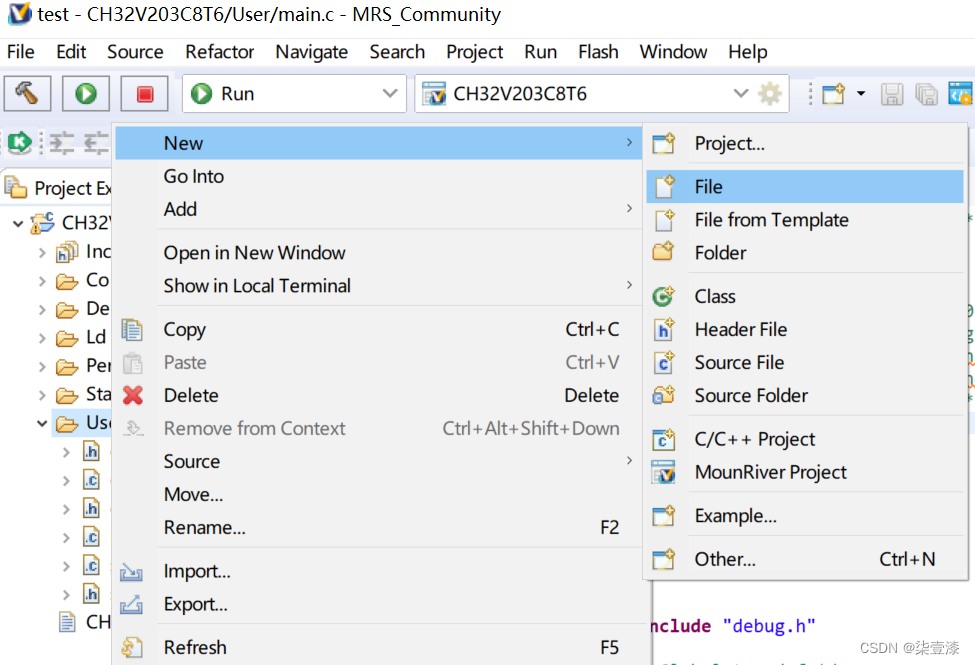Click Refresh in the context menu
975x665 pixels.
(195, 647)
